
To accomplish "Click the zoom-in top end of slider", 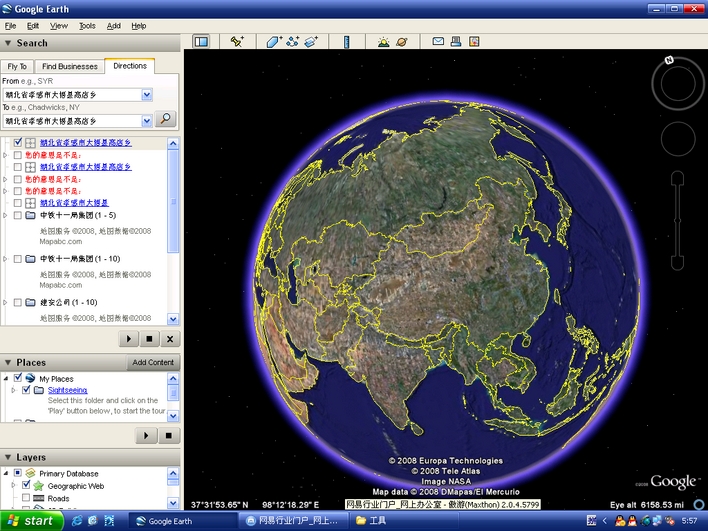I will point(677,178).
